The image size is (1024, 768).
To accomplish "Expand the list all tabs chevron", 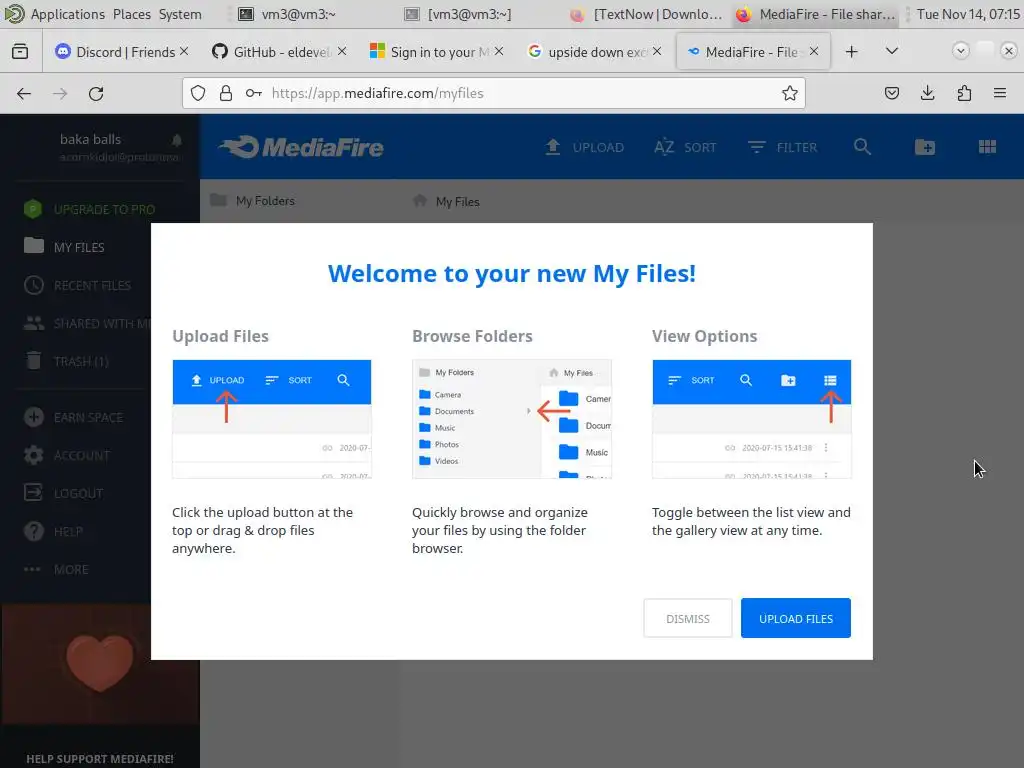I will point(891,51).
